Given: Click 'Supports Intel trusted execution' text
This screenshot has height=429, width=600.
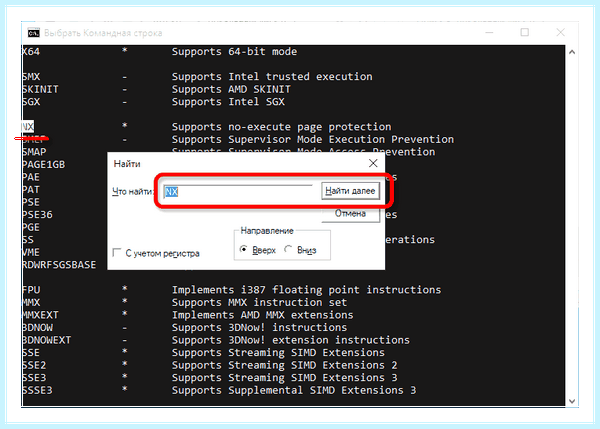Looking at the screenshot, I should click(272, 77).
